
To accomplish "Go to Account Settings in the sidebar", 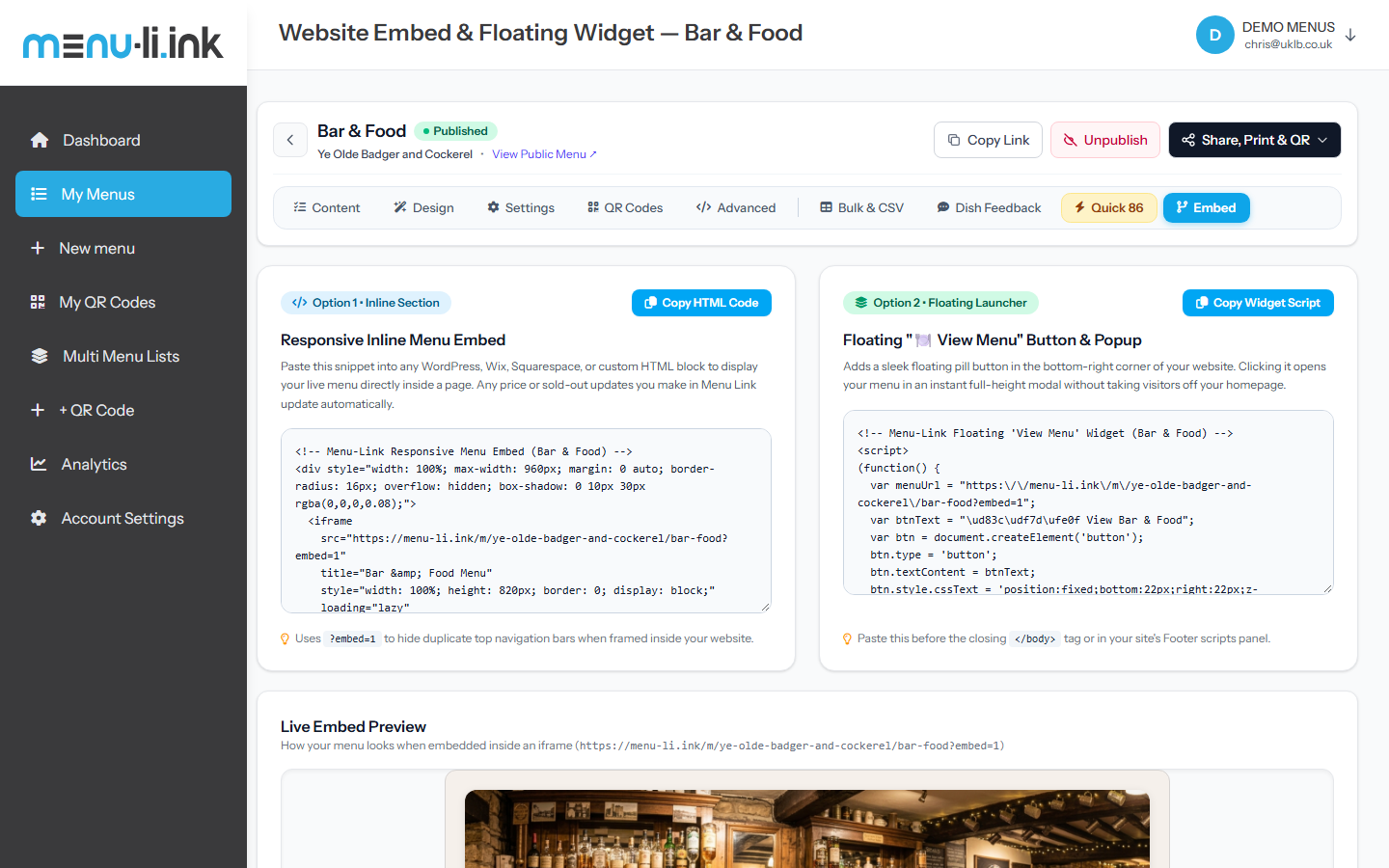I will coord(123,518).
